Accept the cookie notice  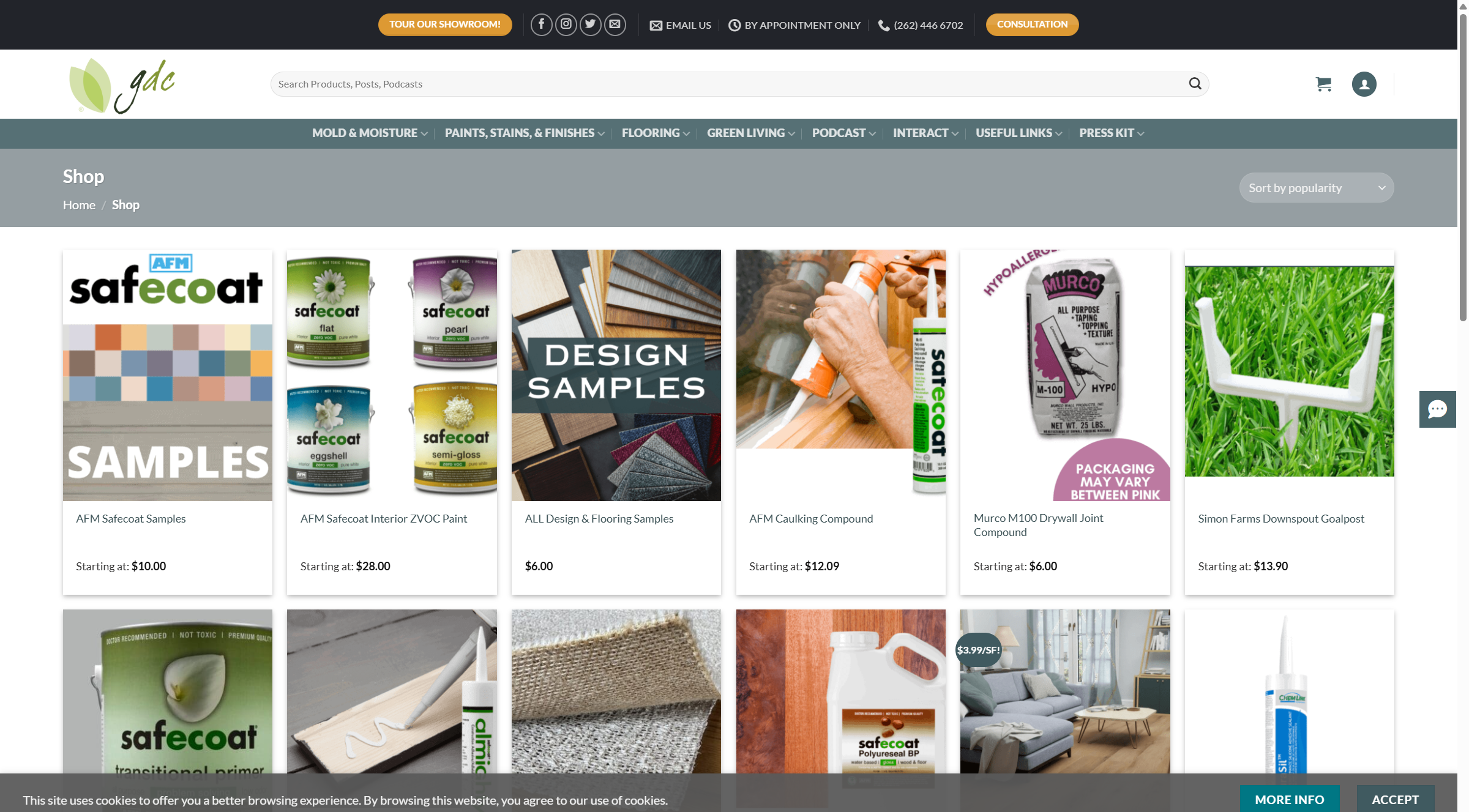[1395, 799]
